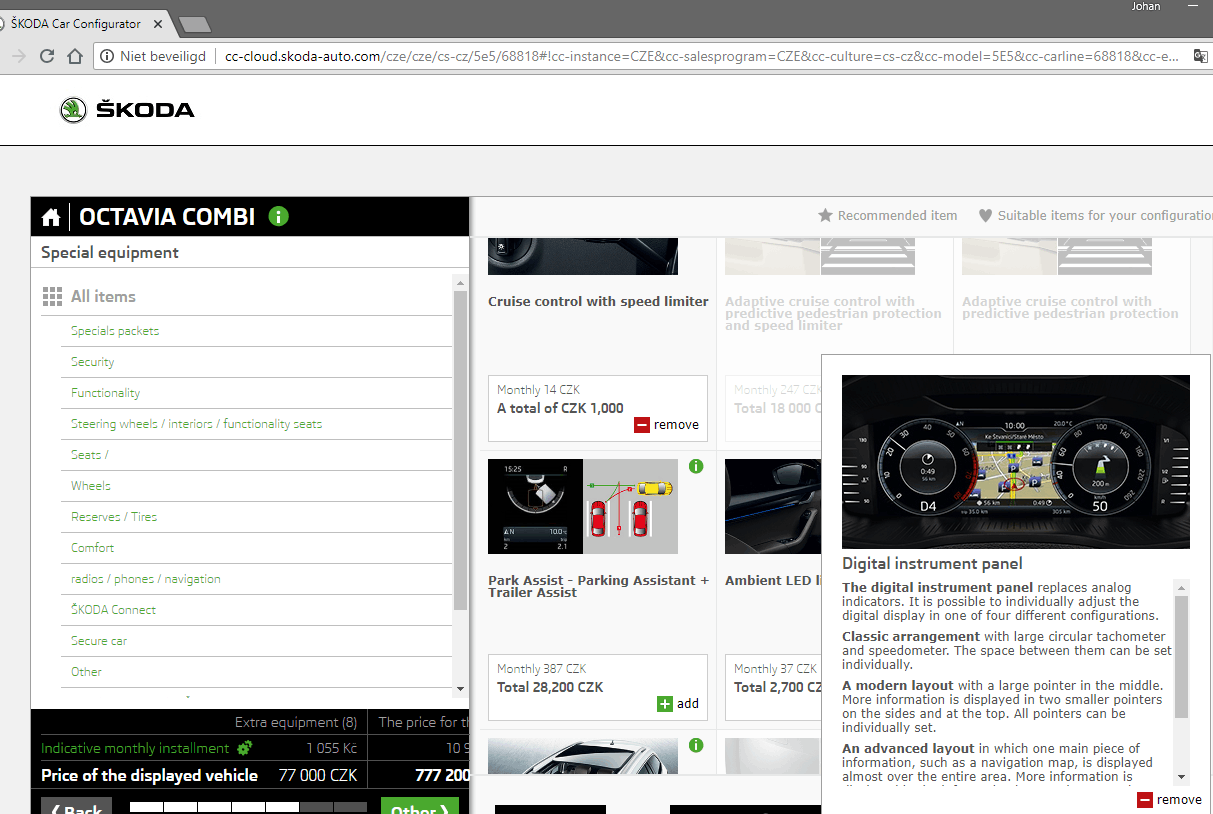Click the popup description scrollbar up arrow

pos(1181,587)
